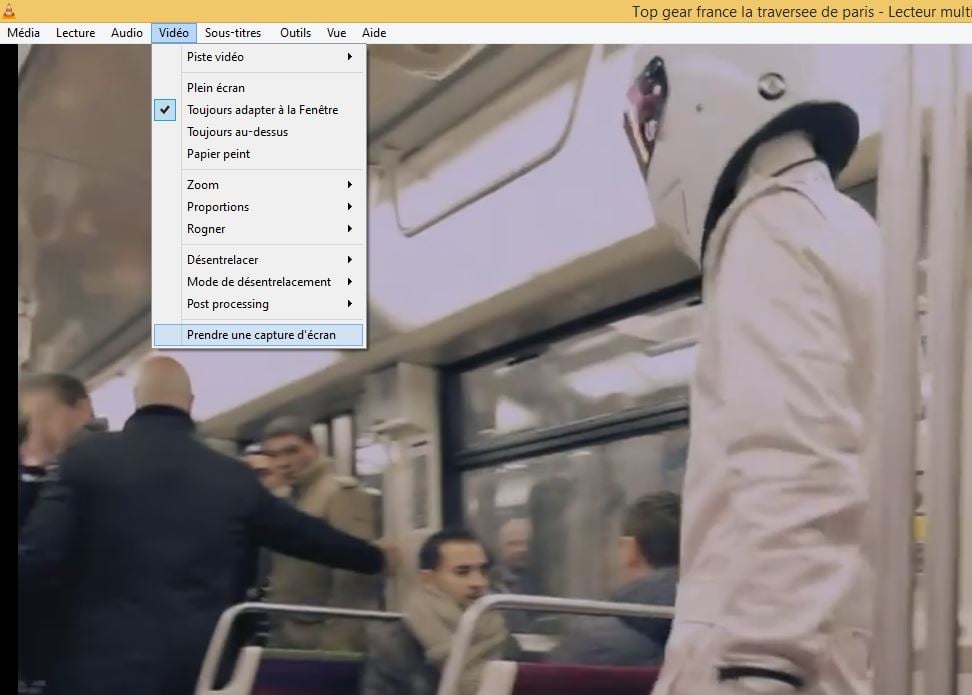Screen dimensions: 972x695
Task: Enable Toujours au-dessus option
Action: [259, 132]
